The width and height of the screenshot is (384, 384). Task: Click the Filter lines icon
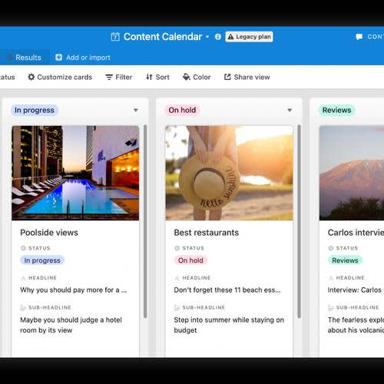[109, 77]
